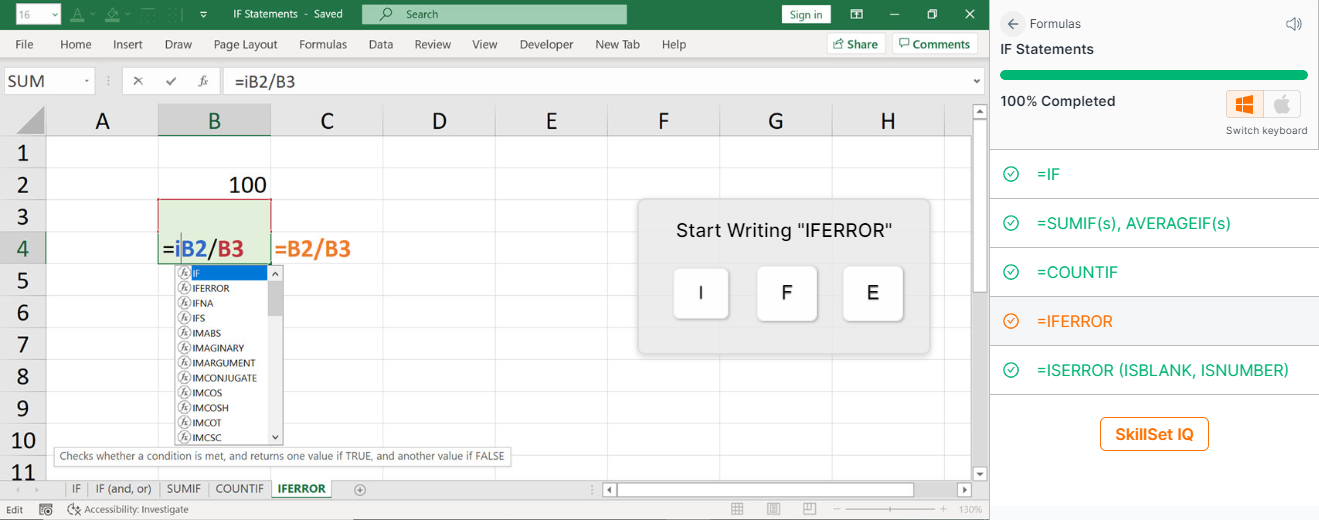1319x520 pixels.
Task: Expand the formula bar with the chevron
Action: 977,82
